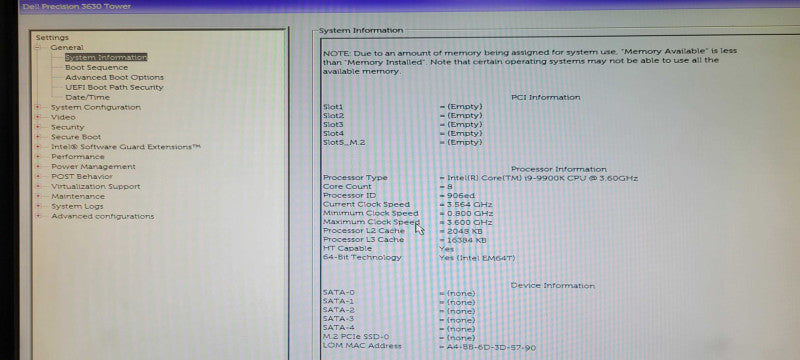Select the System Configuration label

[95, 108]
